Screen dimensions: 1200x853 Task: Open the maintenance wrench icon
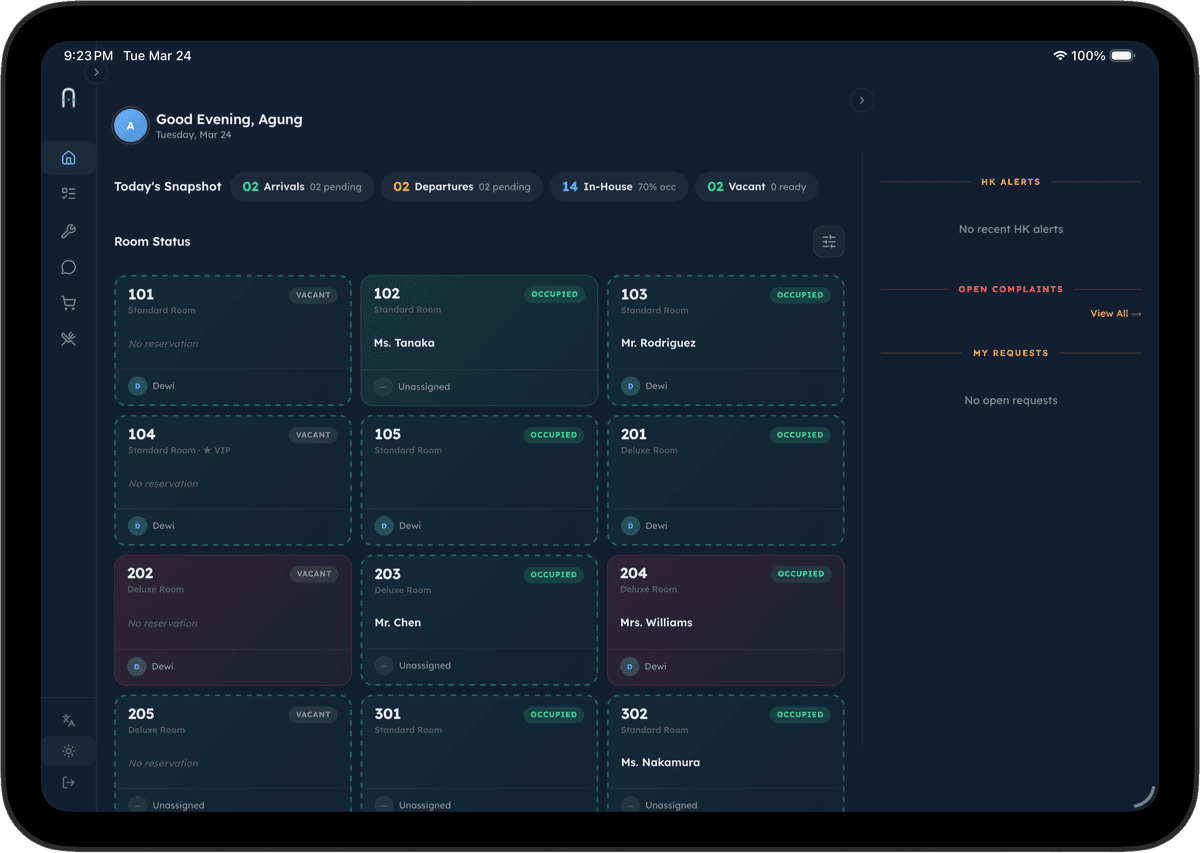(68, 230)
